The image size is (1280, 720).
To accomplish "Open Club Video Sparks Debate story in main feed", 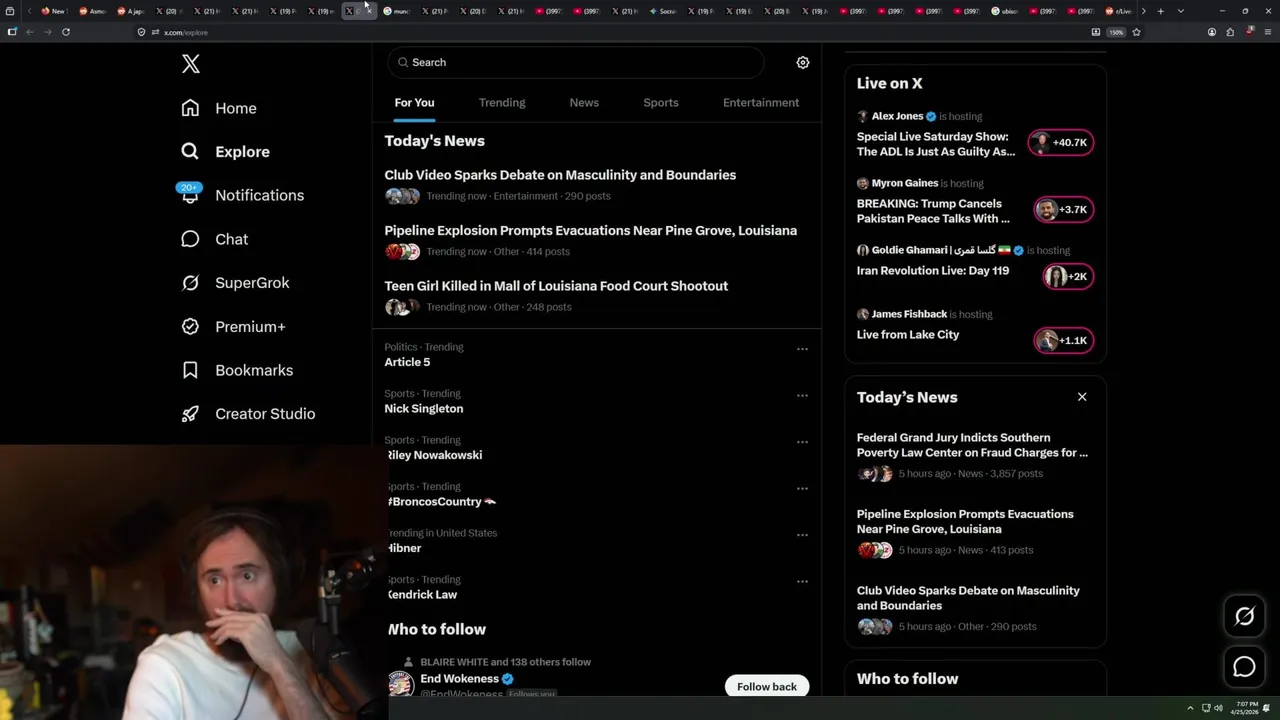I will click(x=560, y=175).
